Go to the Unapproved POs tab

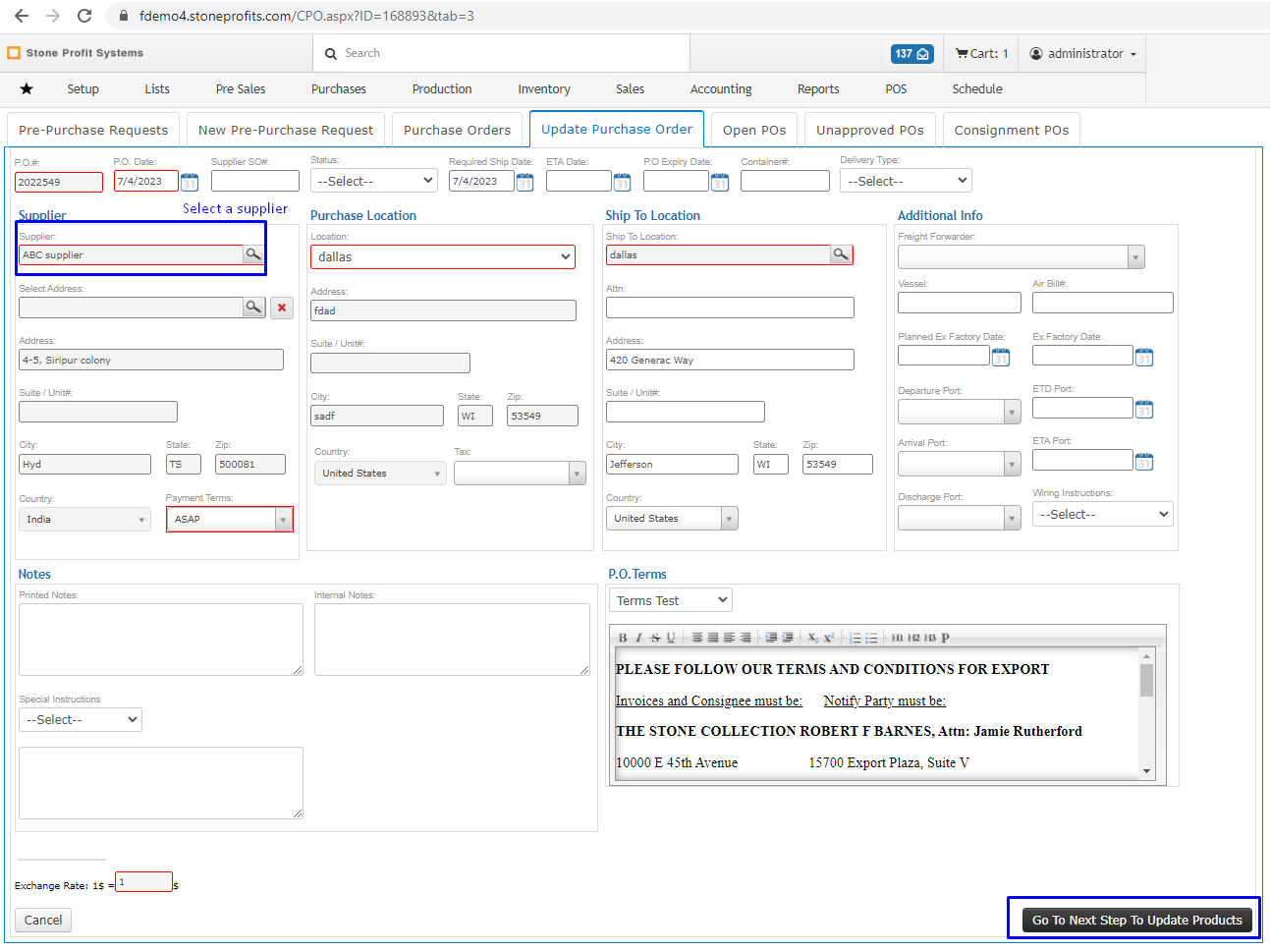pyautogui.click(x=870, y=130)
